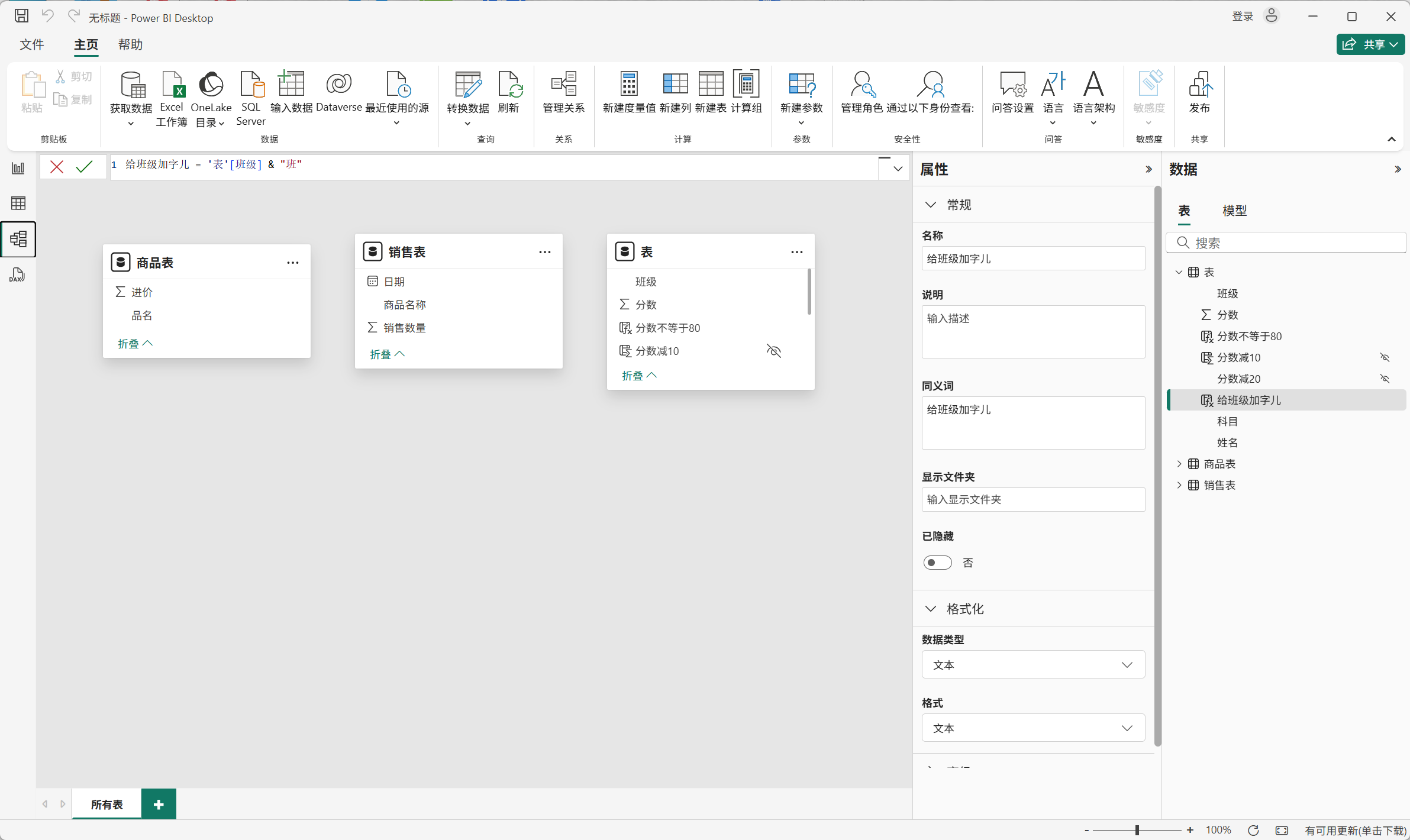The height and width of the screenshot is (840, 1410).
Task: Open the 数据类型 dropdown
Action: click(1033, 665)
